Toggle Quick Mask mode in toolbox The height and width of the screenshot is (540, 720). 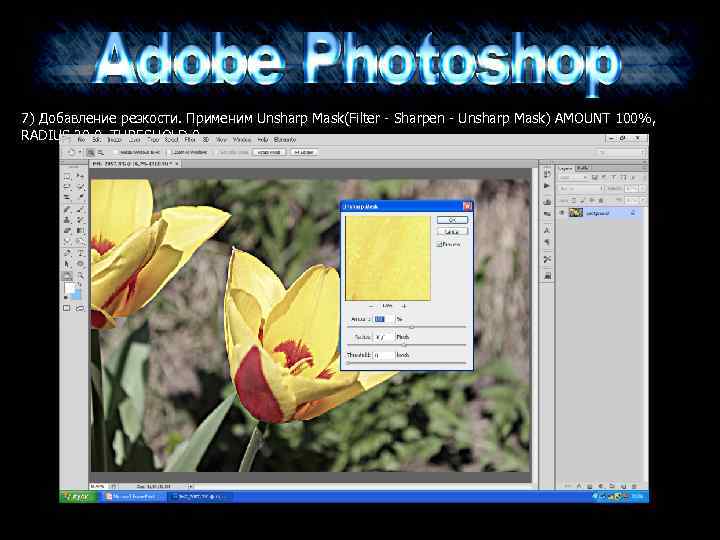tap(67, 308)
